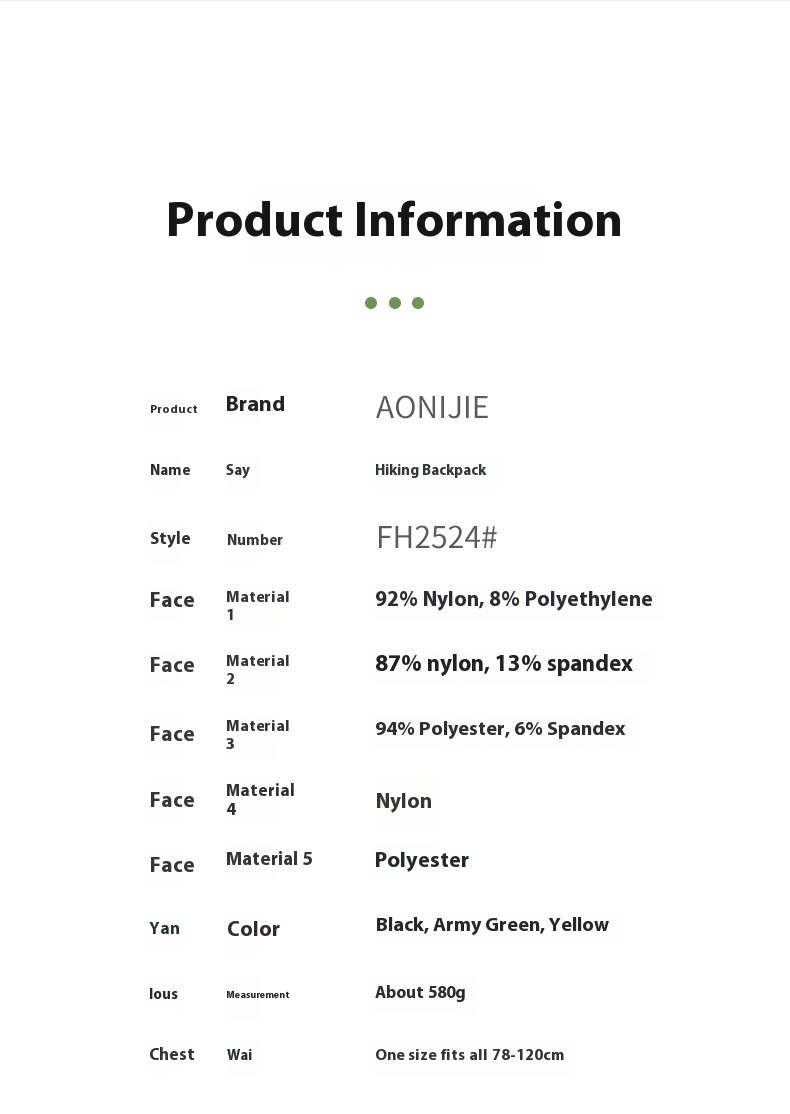Click the AONIJIE brand name
The image size is (790, 1114).
432,408
